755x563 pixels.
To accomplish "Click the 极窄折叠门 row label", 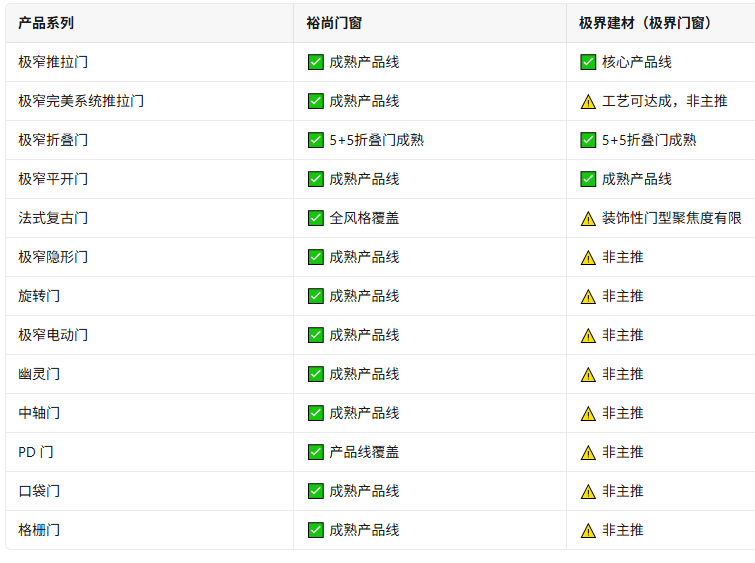I will 53,140.
